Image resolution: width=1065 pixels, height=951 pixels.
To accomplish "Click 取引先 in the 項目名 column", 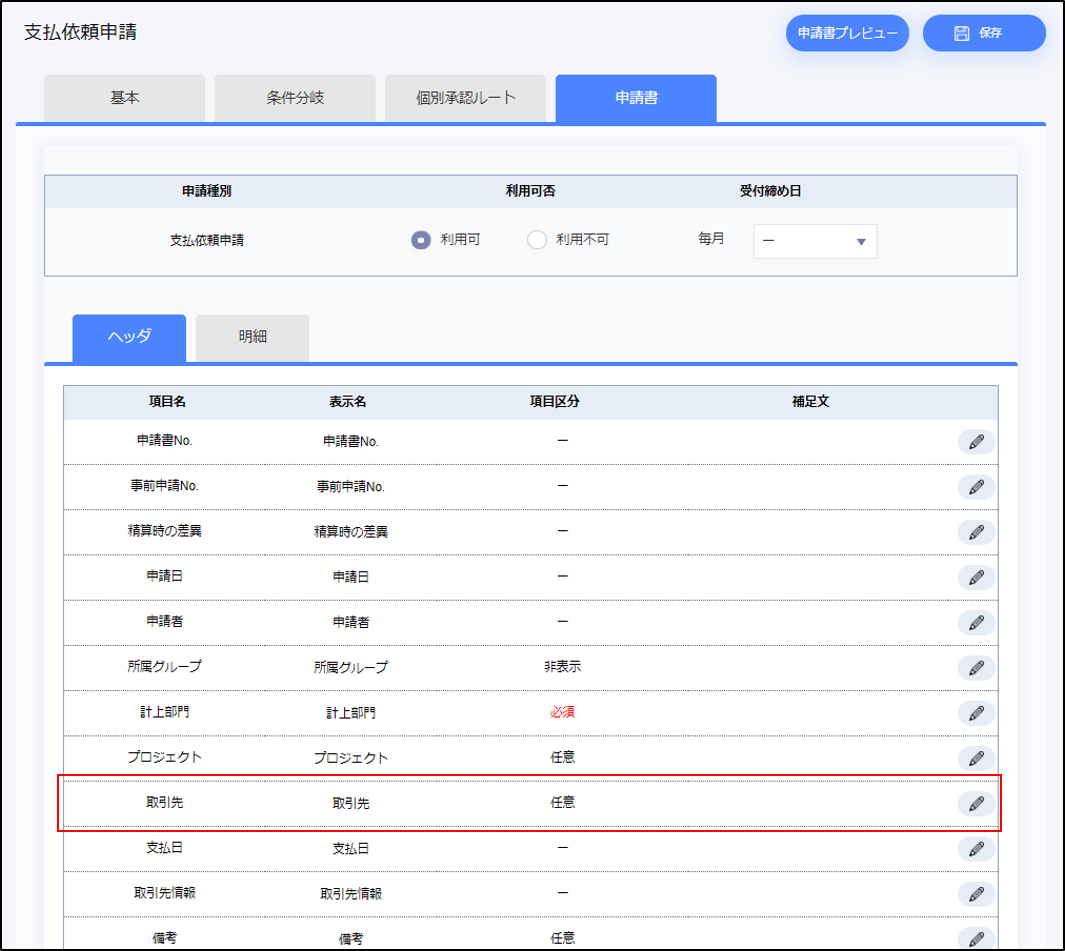I will [164, 802].
